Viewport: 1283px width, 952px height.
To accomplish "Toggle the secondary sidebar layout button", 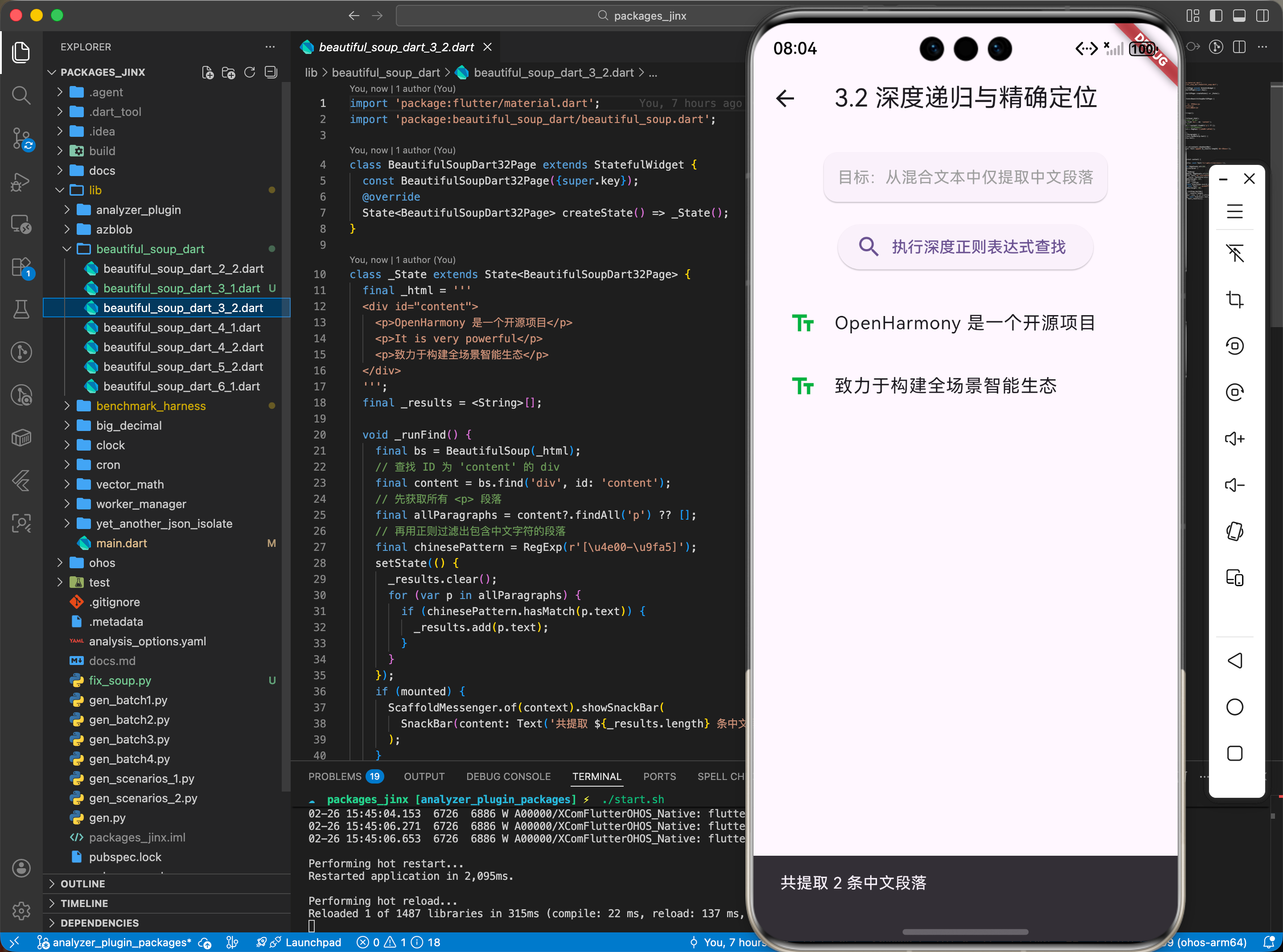I will click(1262, 16).
